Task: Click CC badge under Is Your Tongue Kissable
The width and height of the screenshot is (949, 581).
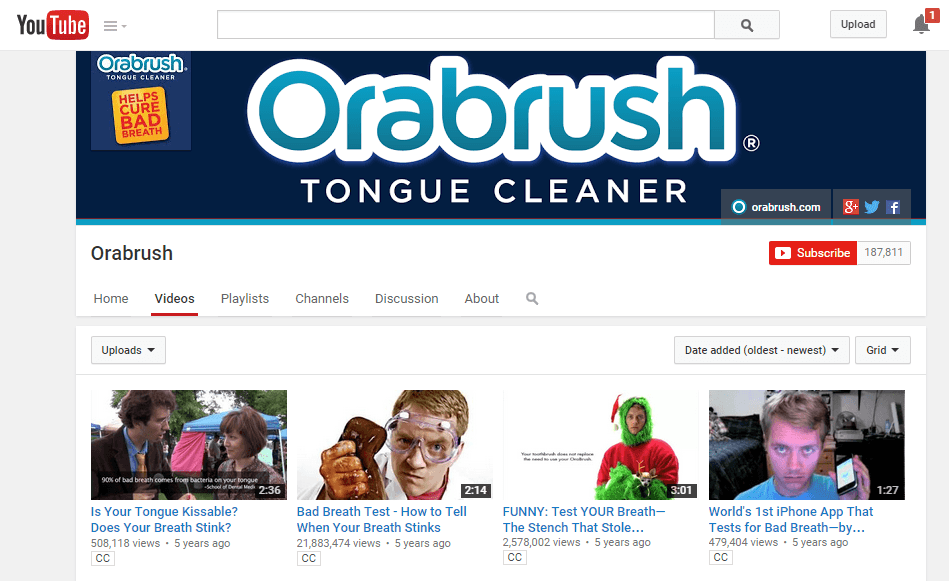Action: [103, 558]
